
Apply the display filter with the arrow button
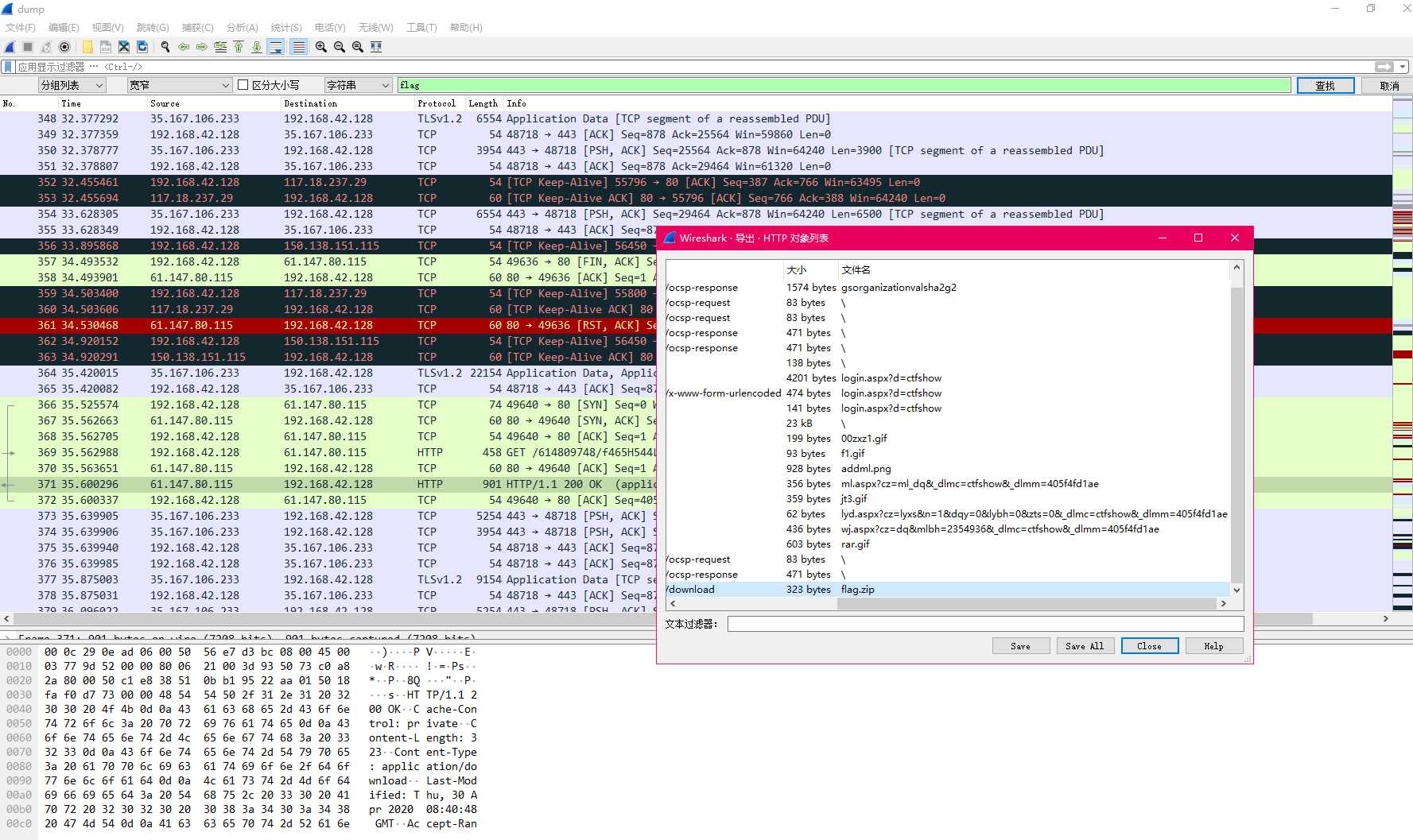[1384, 67]
